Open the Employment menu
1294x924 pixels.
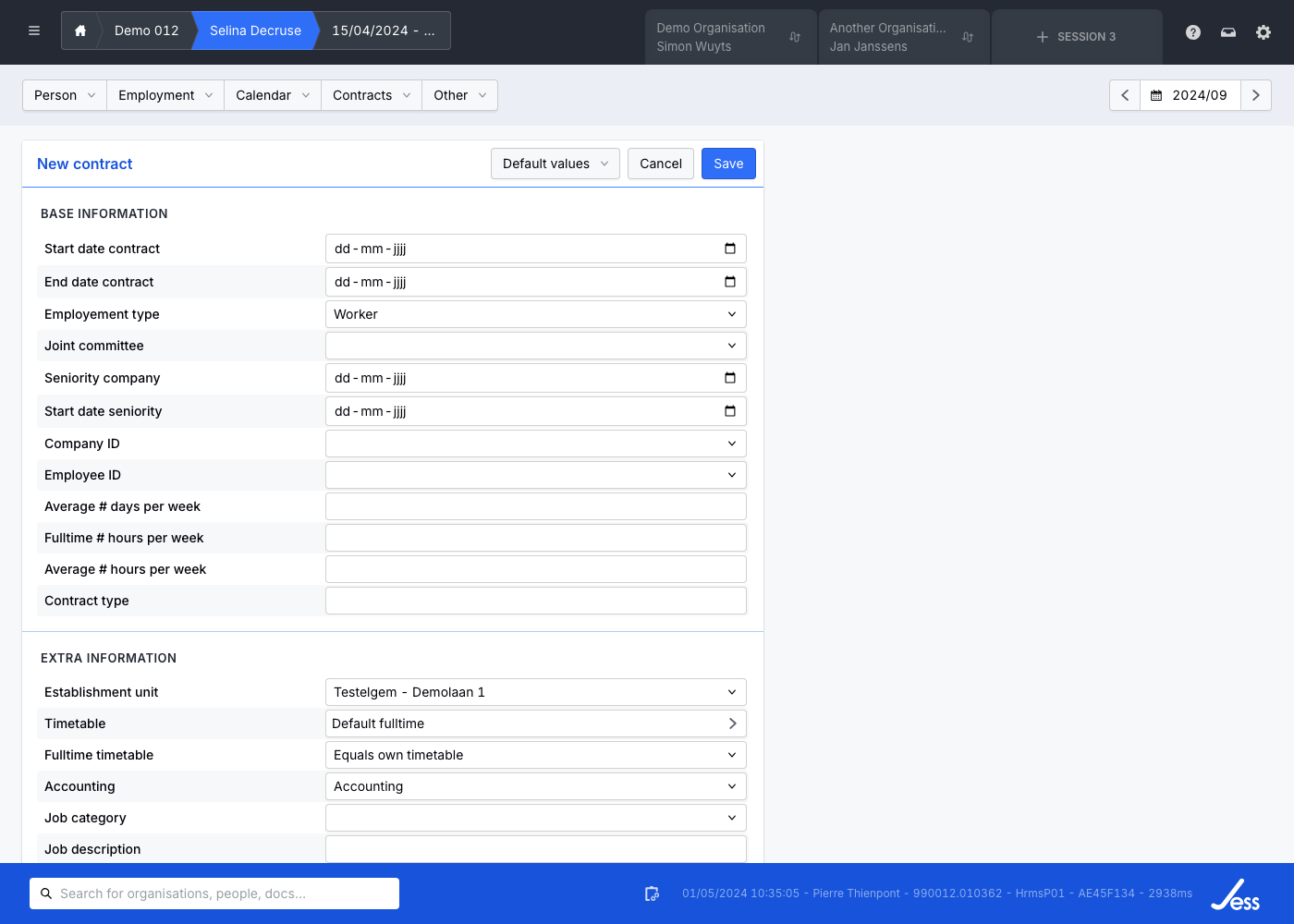point(165,95)
